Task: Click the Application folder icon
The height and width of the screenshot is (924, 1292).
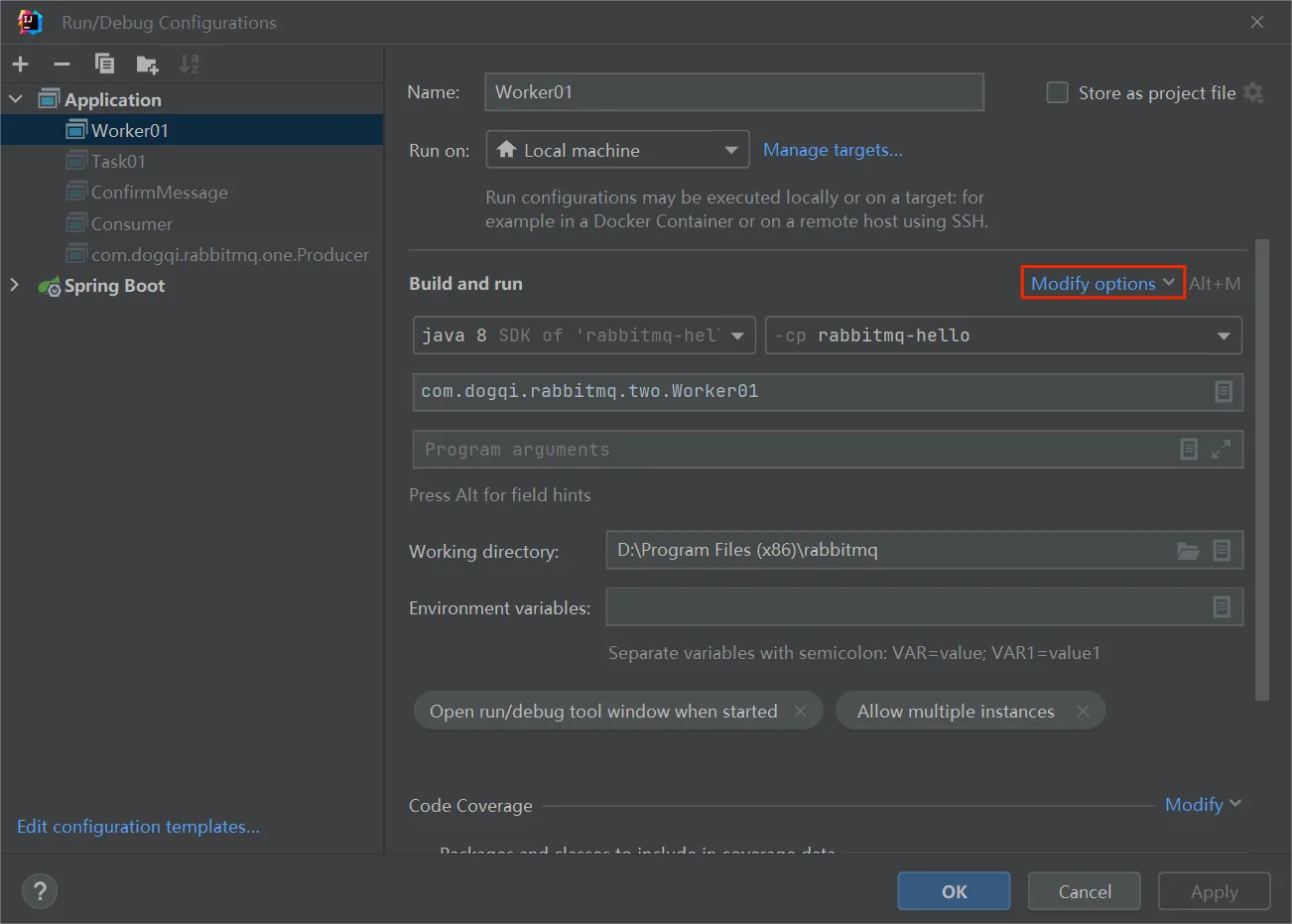Action: pos(49,99)
